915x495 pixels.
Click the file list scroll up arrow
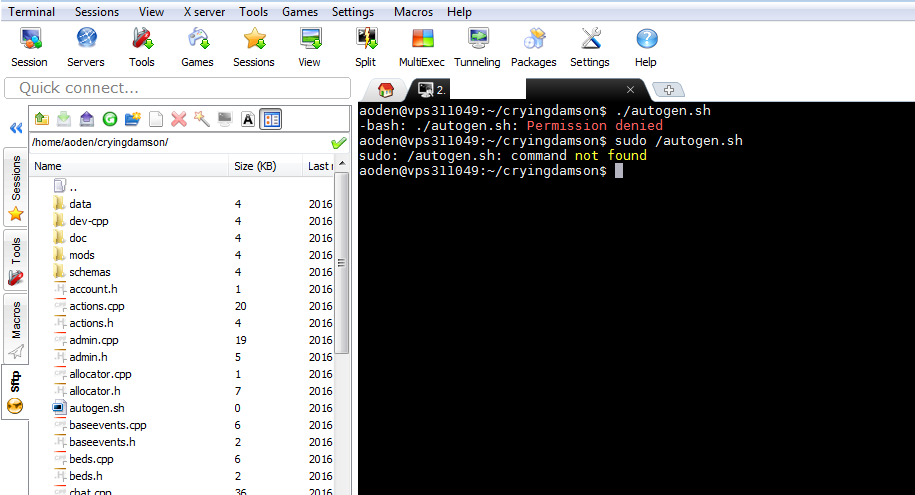point(343,163)
